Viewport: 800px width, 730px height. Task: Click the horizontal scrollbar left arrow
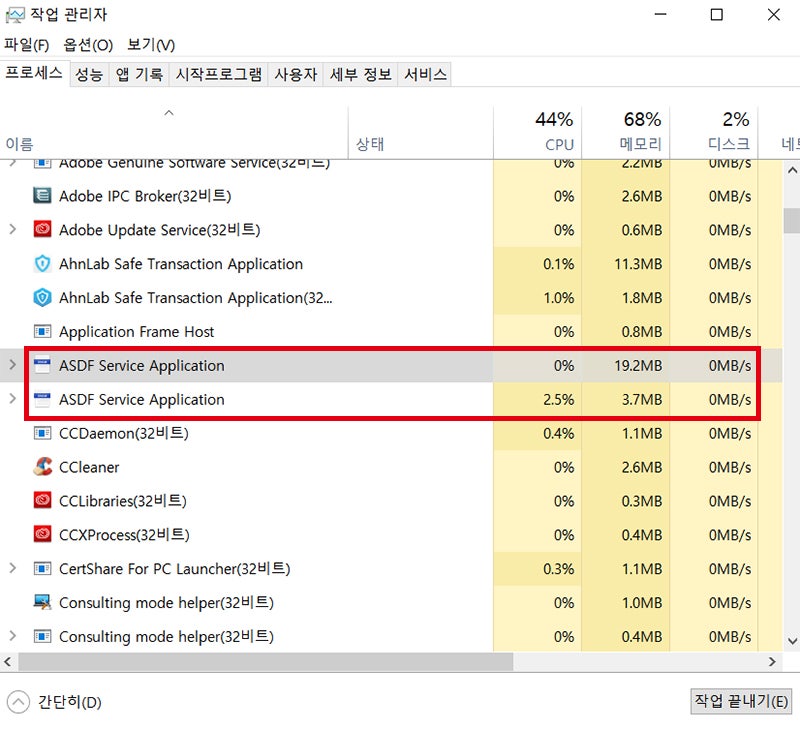point(8,662)
